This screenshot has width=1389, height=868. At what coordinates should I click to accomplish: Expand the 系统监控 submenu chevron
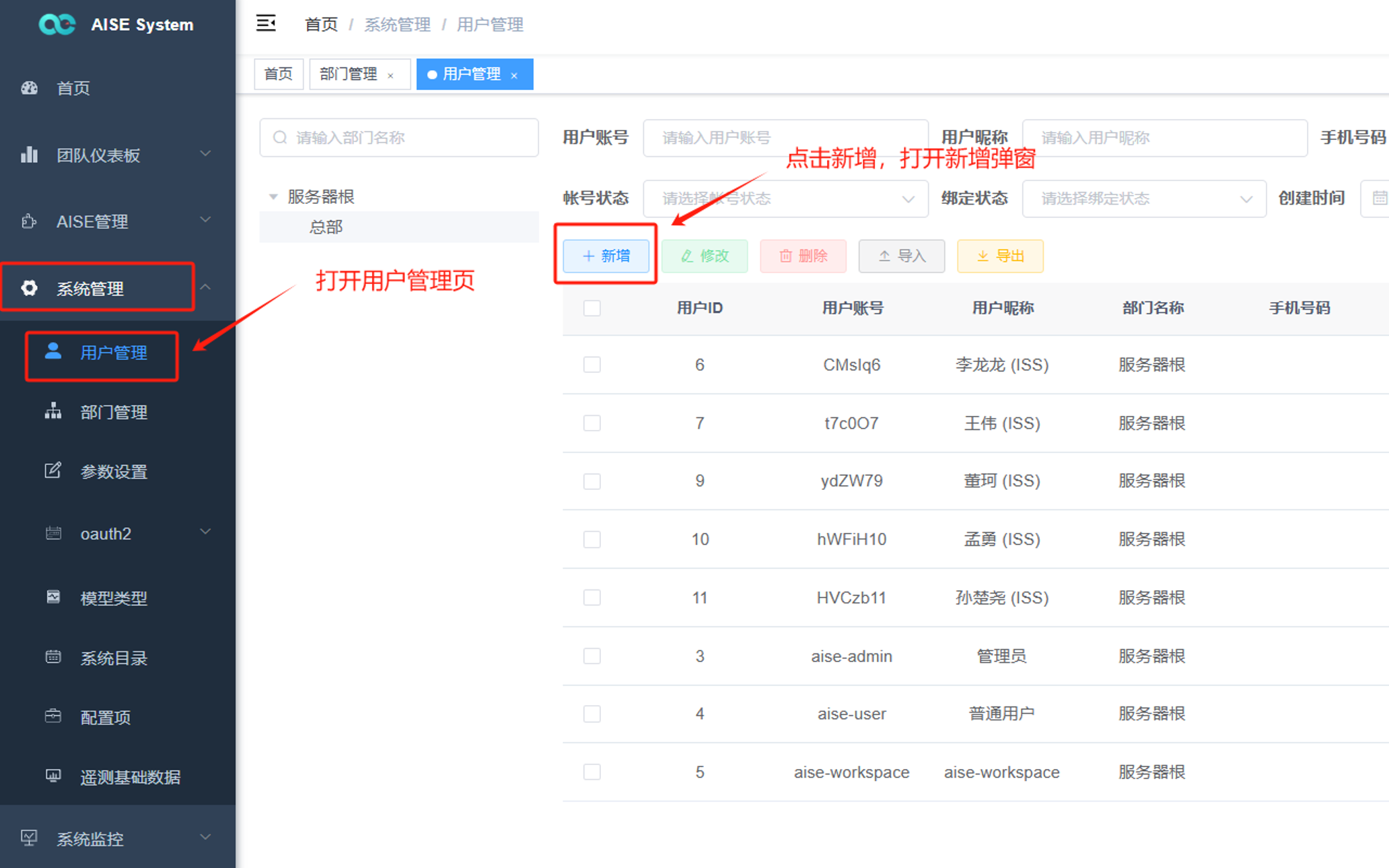pos(205,837)
